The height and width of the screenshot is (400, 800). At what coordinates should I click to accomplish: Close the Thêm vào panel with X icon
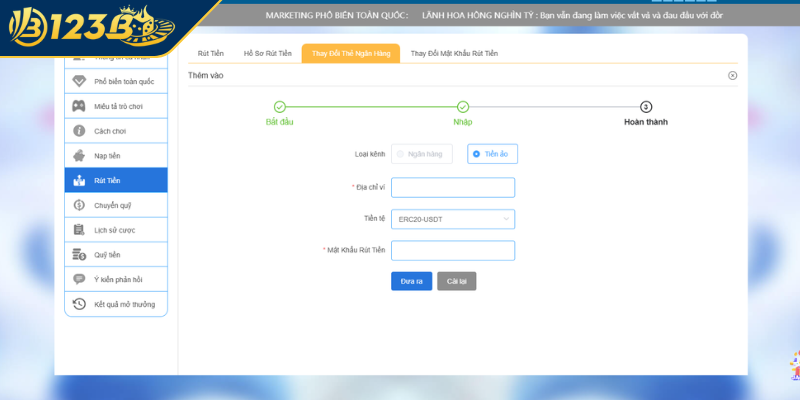pos(732,75)
